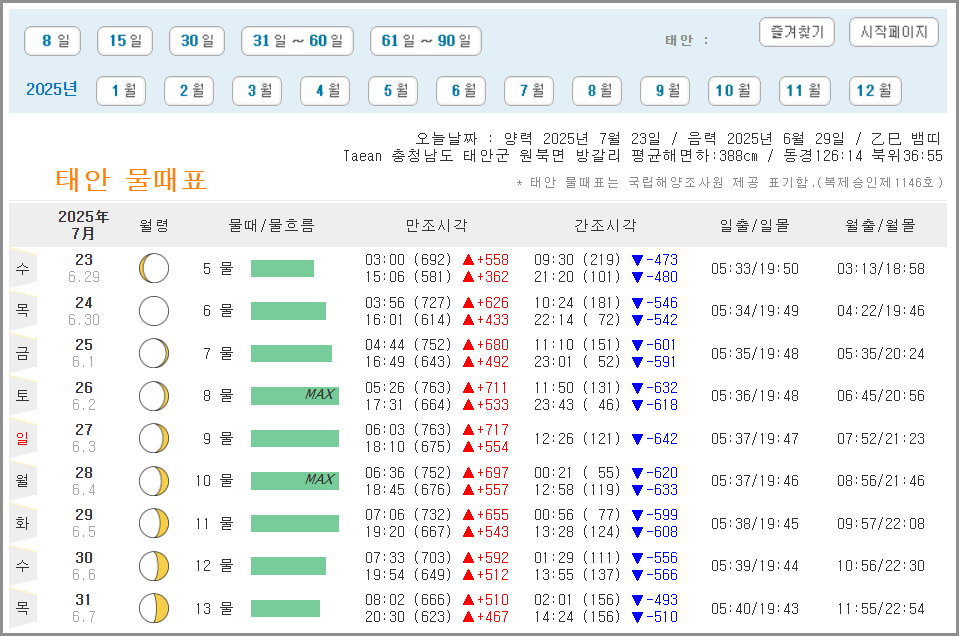959x636 pixels.
Task: Select the 일 Sunday tab for July 27
Action: 23,438
